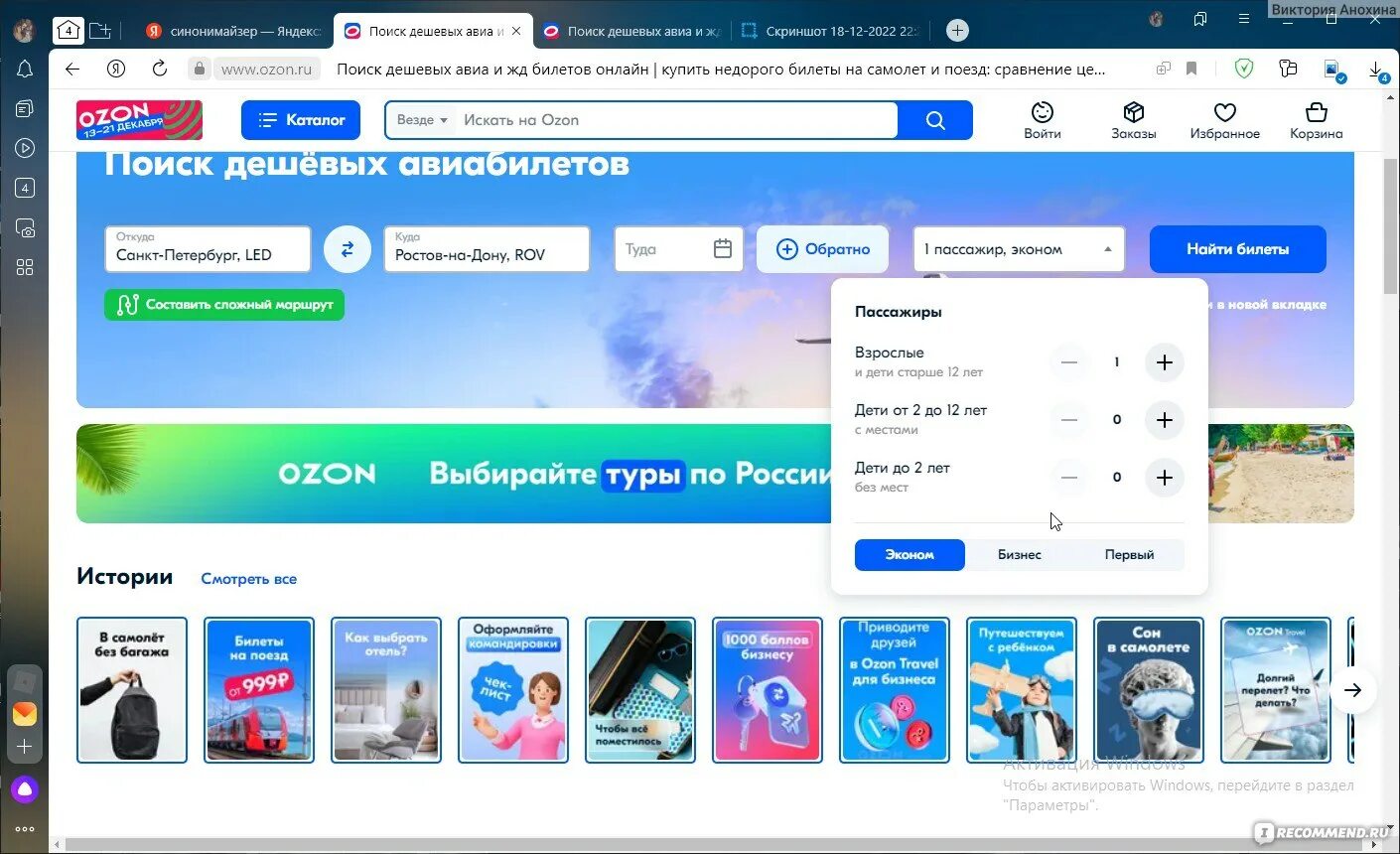This screenshot has height=854, width=1400.
Task: Open the Приводите друзей story
Action: pyautogui.click(x=895, y=690)
